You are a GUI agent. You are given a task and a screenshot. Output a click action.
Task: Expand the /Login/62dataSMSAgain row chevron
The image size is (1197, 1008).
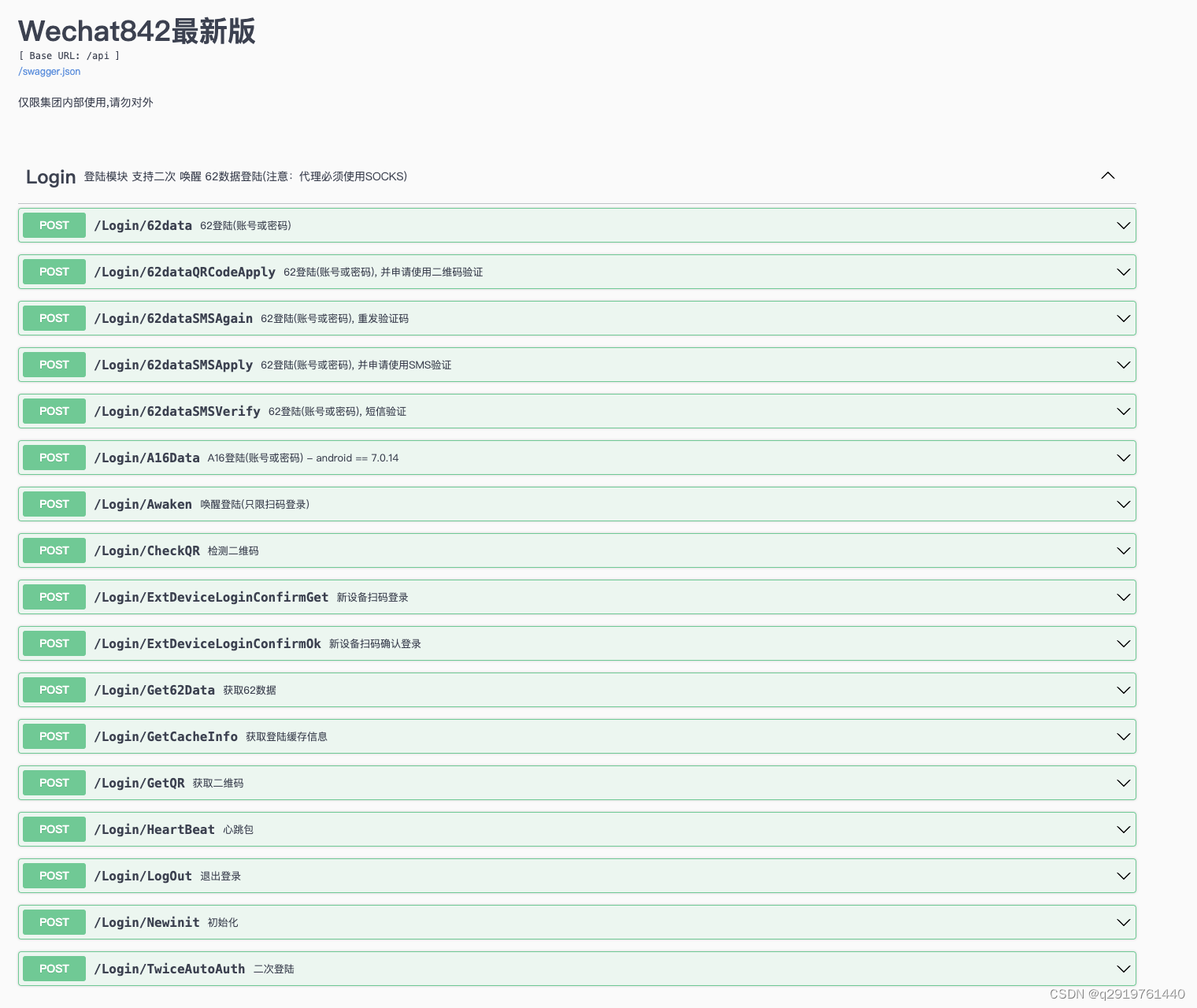(x=1124, y=318)
